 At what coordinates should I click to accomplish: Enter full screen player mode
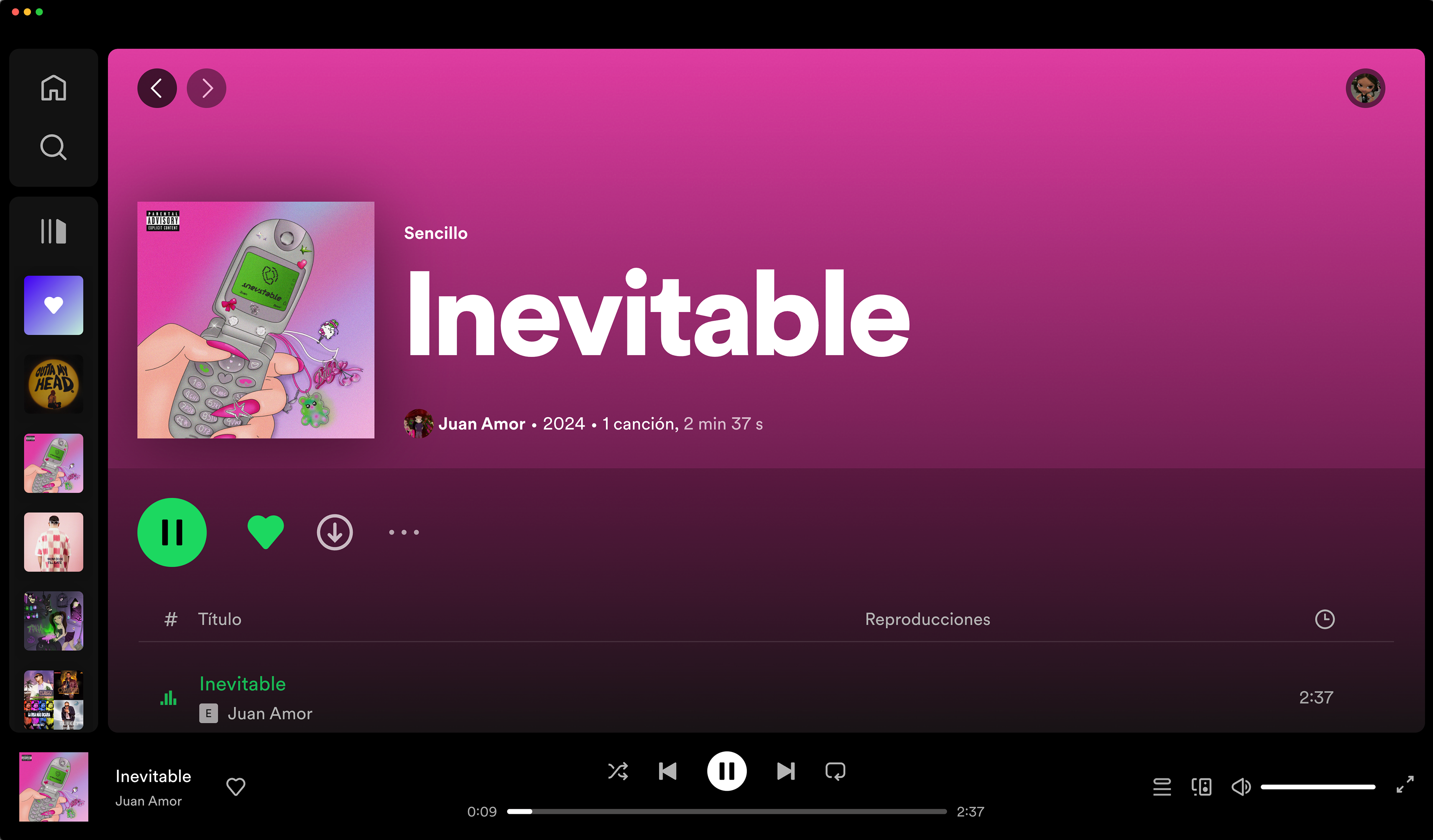(1405, 784)
